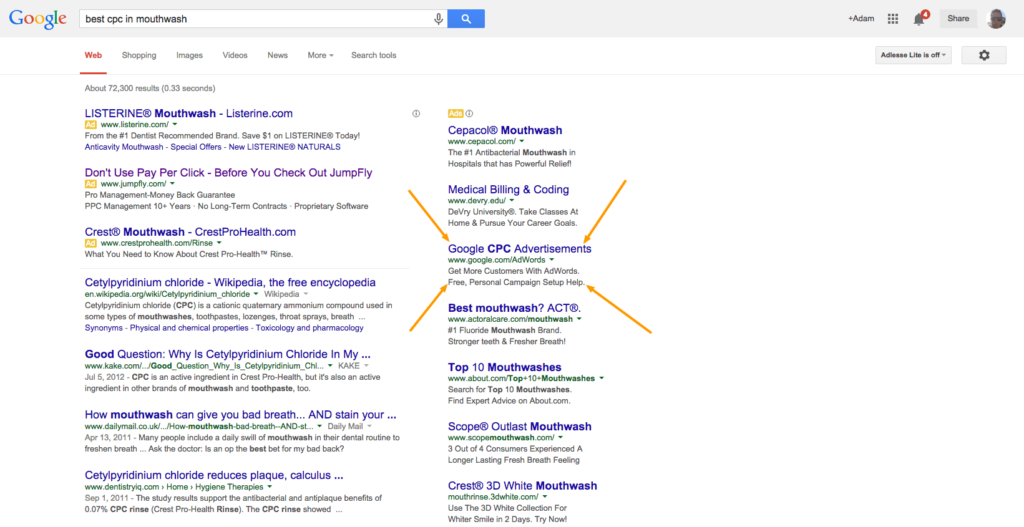Switch to the Images tab
Viewport: 1024px width, 527px height.
(189, 56)
